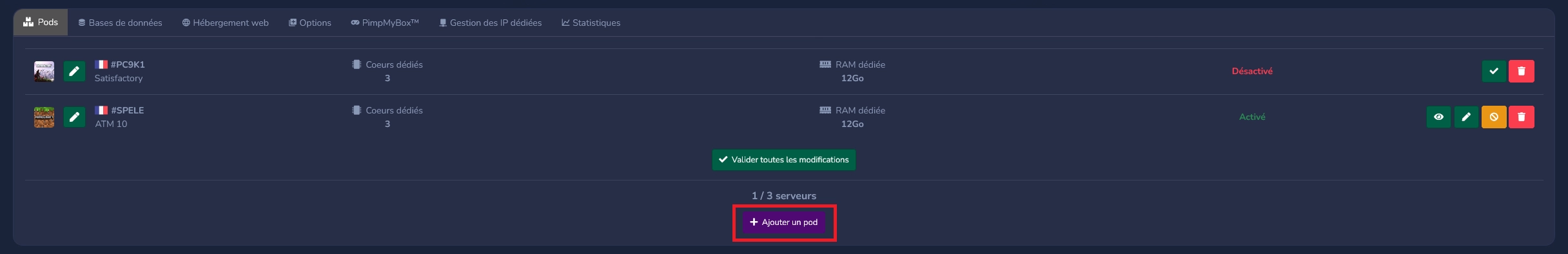Activate the Satisfactory pod with the green checkmark
This screenshot has width=1568, height=254.
[1494, 71]
